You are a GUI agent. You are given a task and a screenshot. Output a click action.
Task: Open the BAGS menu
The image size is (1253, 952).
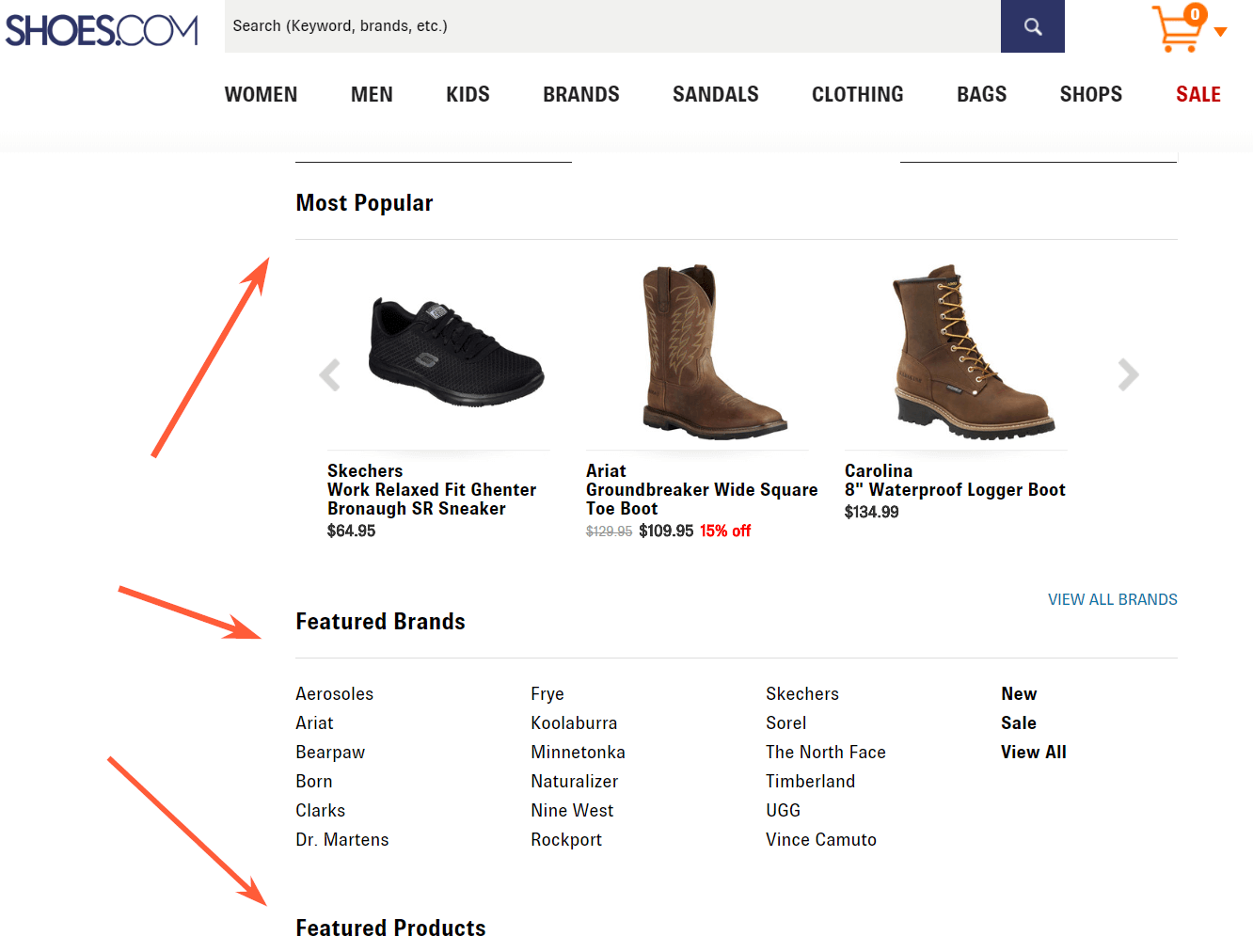982,94
